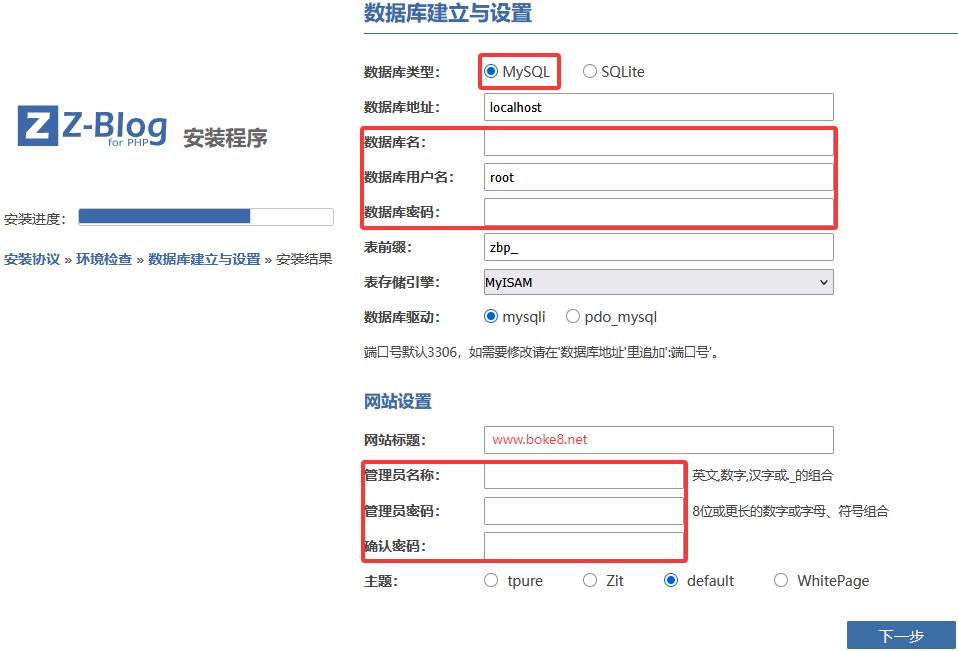Select the default theme
The width and height of the screenshot is (958, 651).
pyautogui.click(x=671, y=580)
